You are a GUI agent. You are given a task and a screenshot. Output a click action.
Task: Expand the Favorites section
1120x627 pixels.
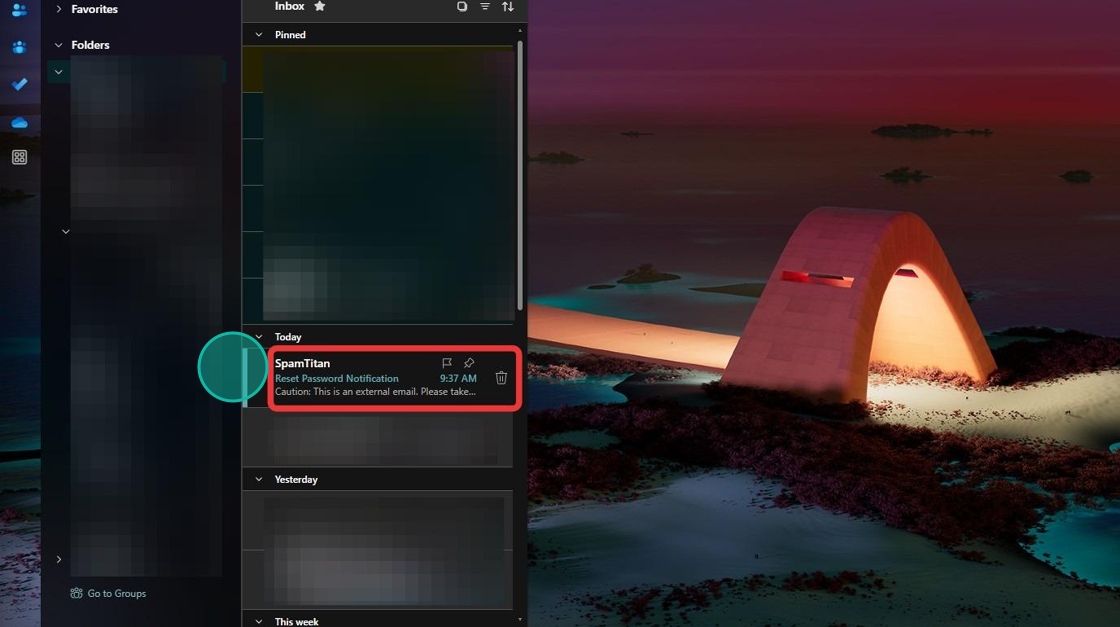coord(59,9)
